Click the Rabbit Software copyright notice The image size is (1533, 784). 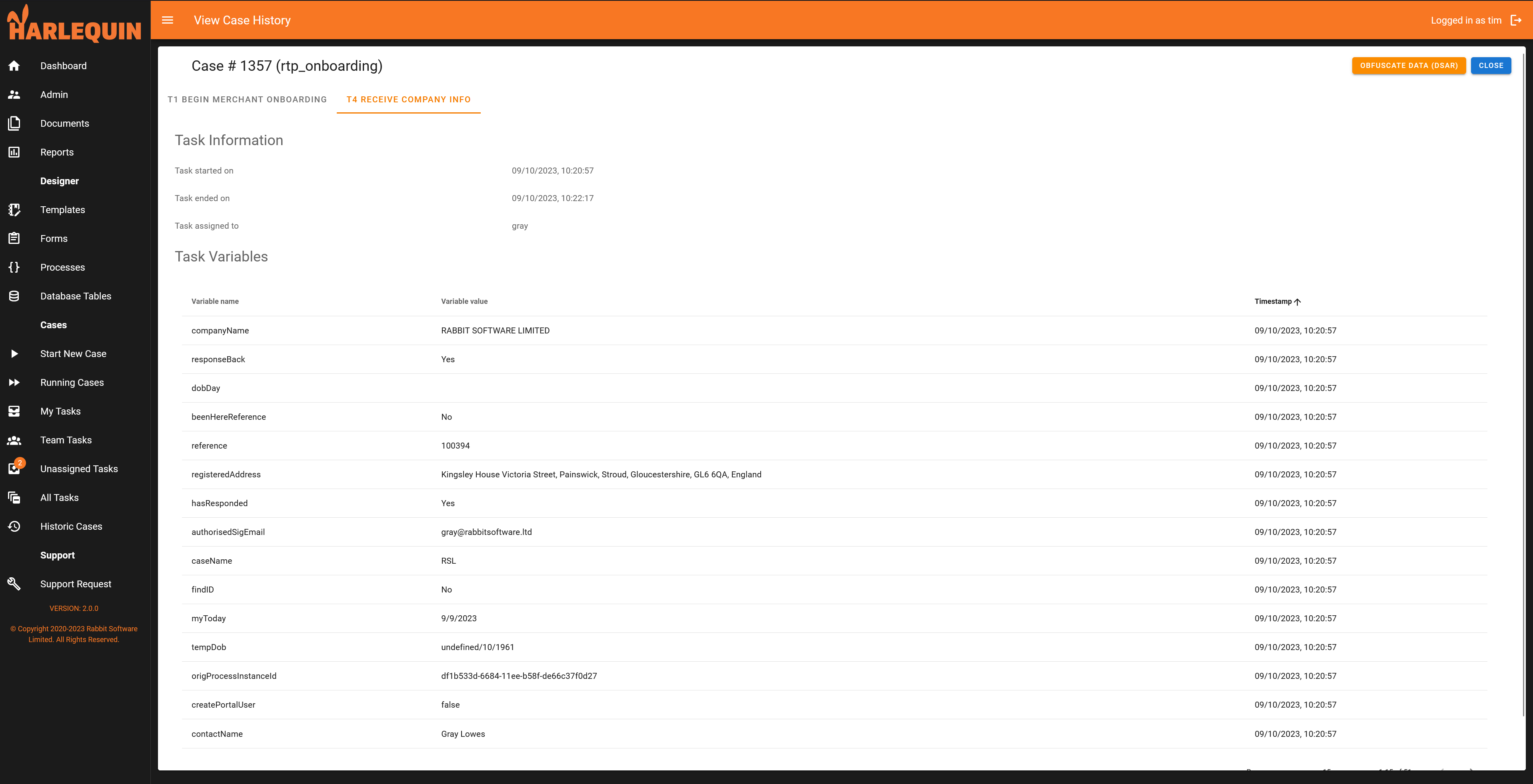coord(74,634)
